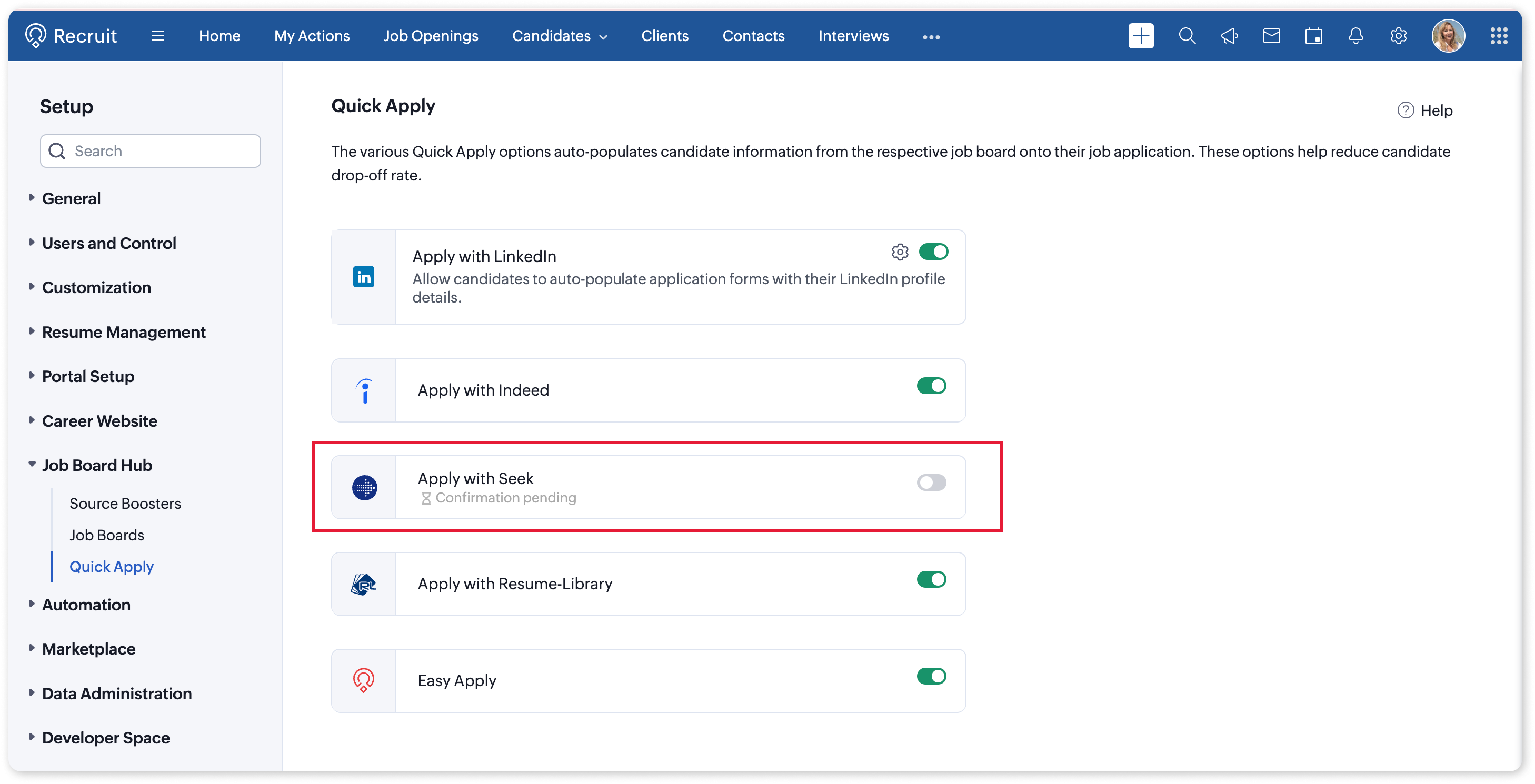The width and height of the screenshot is (1535, 784).
Task: Open the notifications bell
Action: (x=1355, y=36)
